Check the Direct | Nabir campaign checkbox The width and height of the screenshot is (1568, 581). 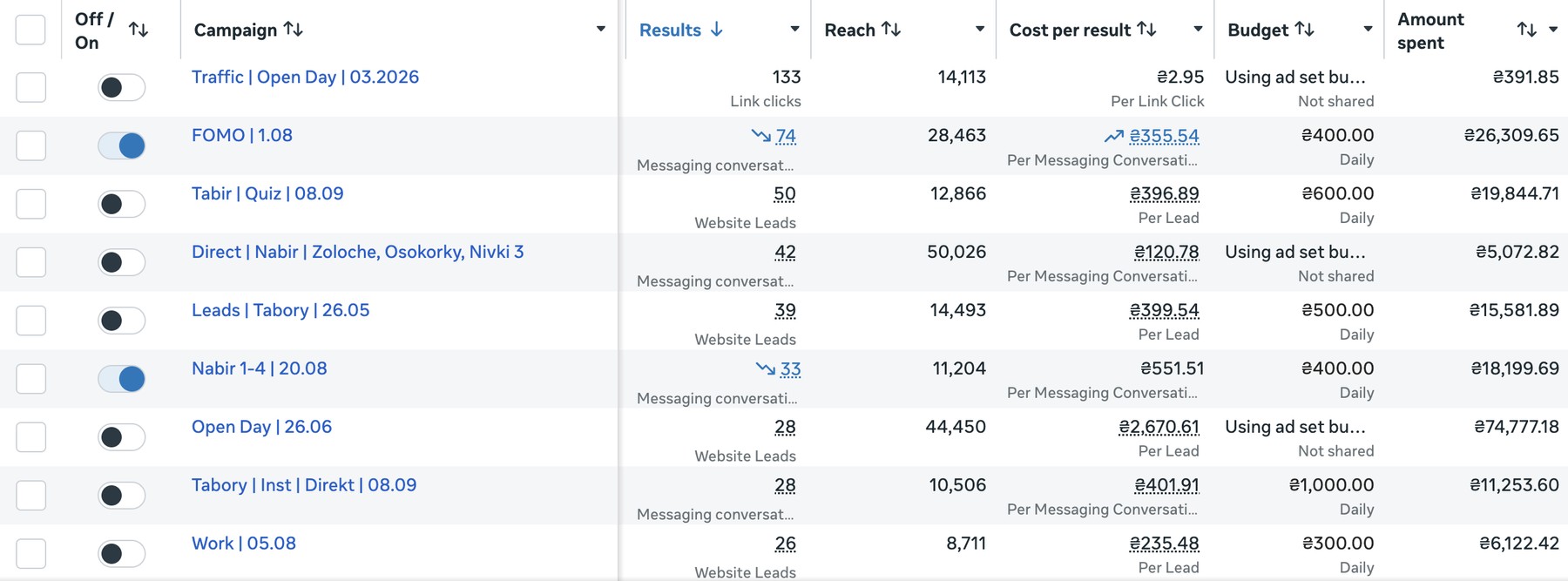pos(30,262)
